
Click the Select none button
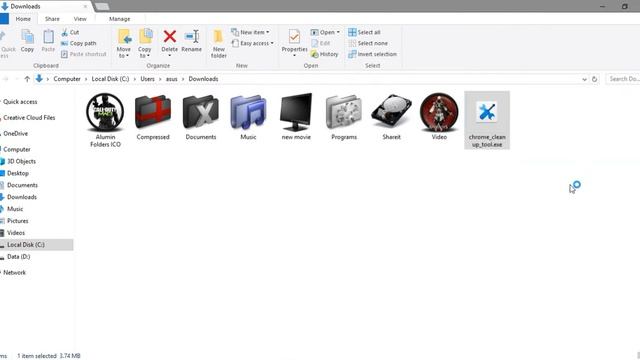(x=368, y=43)
